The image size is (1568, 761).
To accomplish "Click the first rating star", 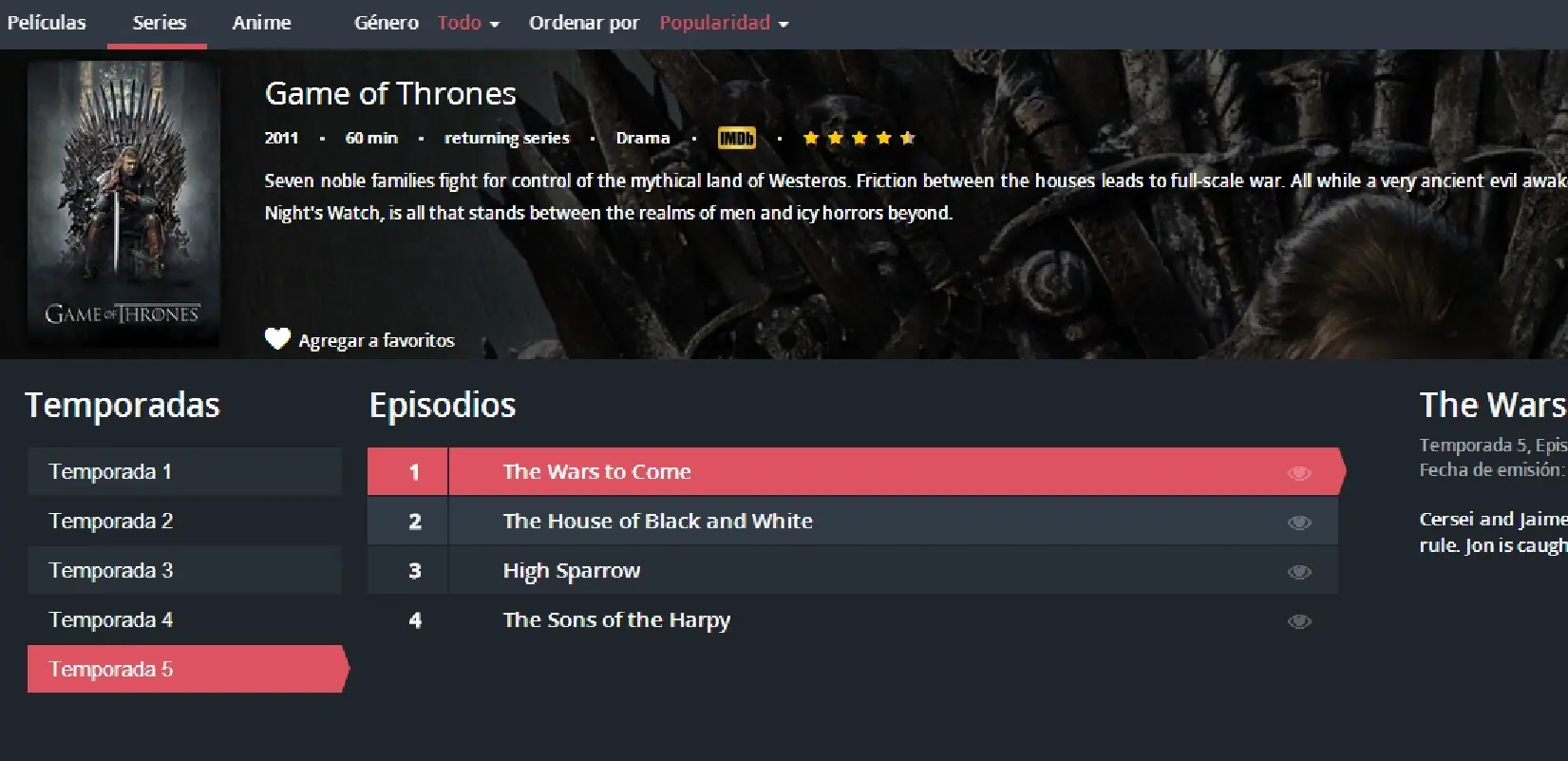I will [x=810, y=138].
